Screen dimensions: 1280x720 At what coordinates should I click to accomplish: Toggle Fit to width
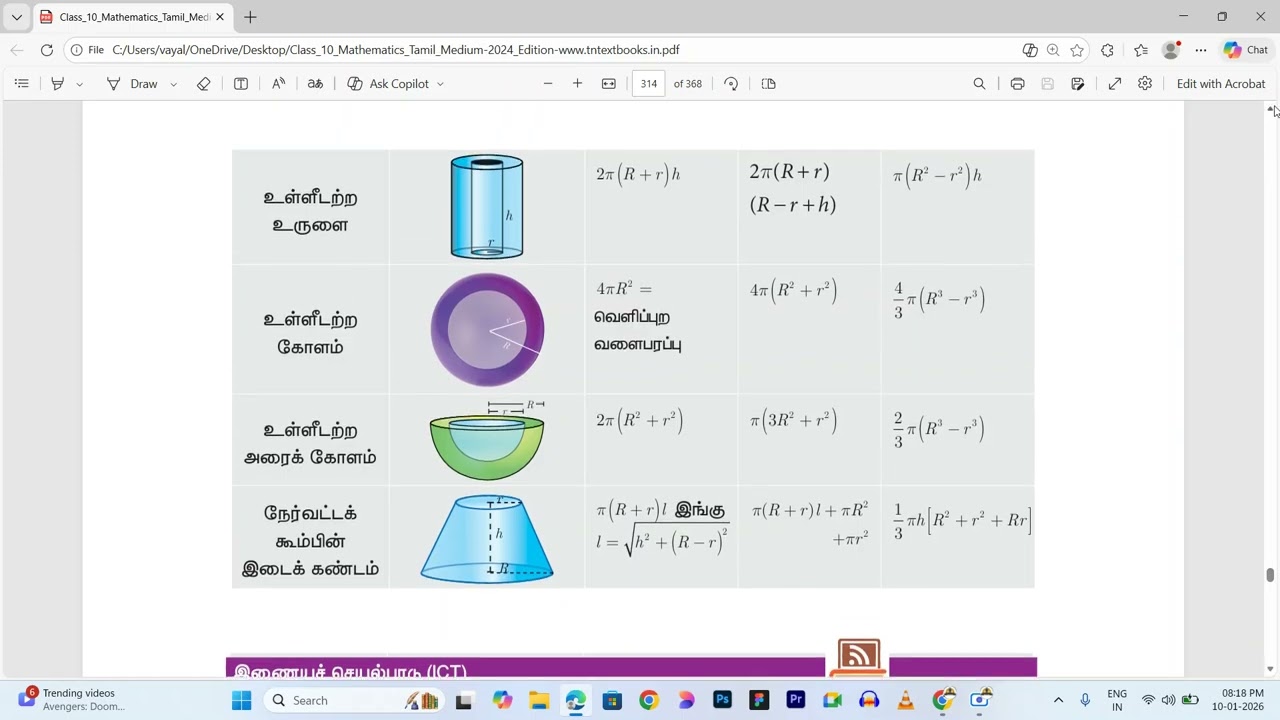pos(608,84)
